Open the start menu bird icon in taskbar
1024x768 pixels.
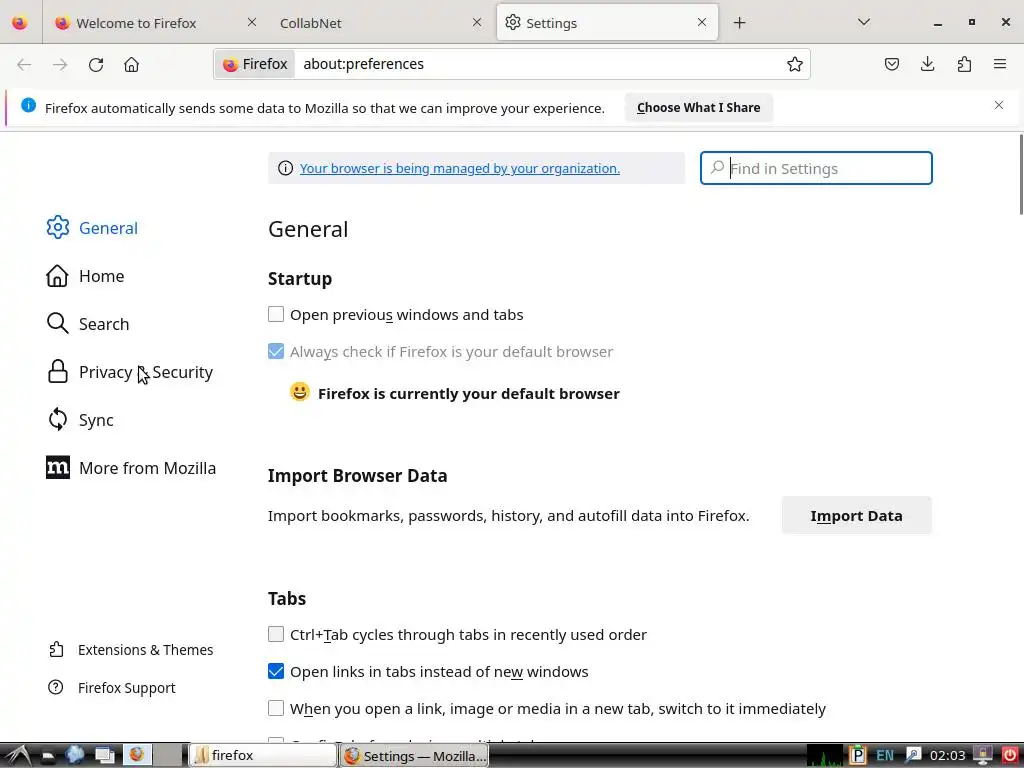point(18,756)
